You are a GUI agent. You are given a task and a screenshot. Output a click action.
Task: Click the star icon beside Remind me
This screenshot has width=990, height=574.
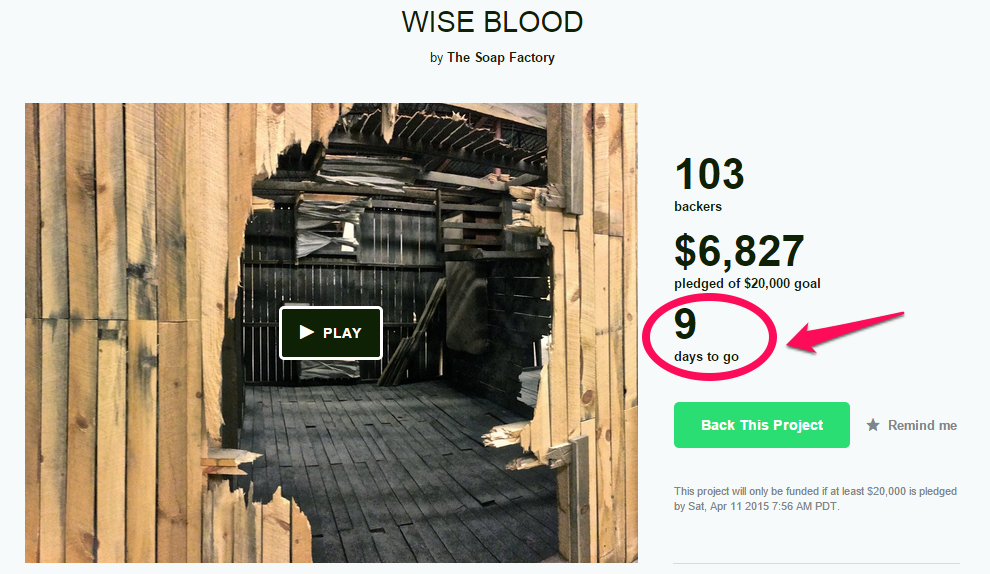click(x=873, y=425)
